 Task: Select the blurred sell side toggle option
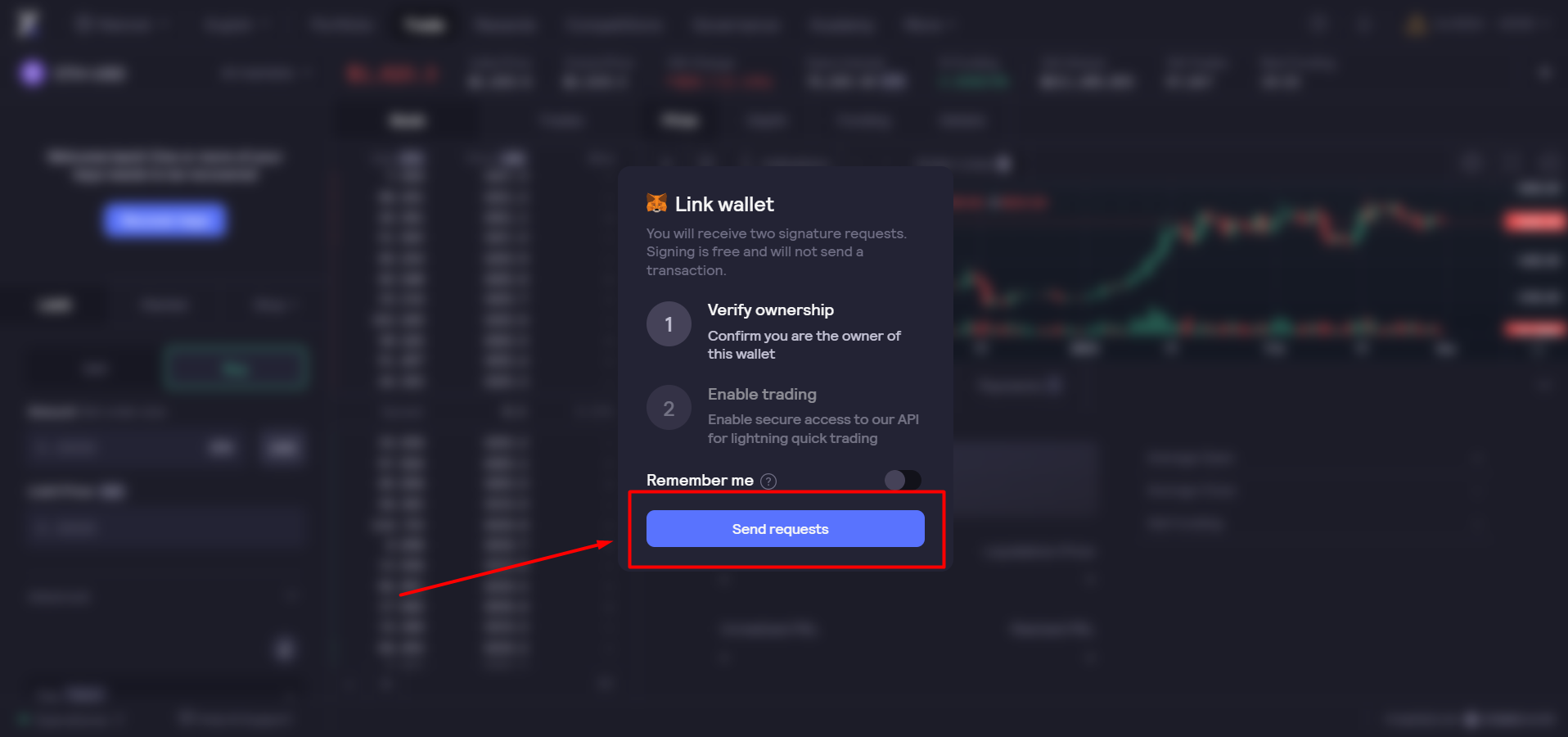(94, 369)
